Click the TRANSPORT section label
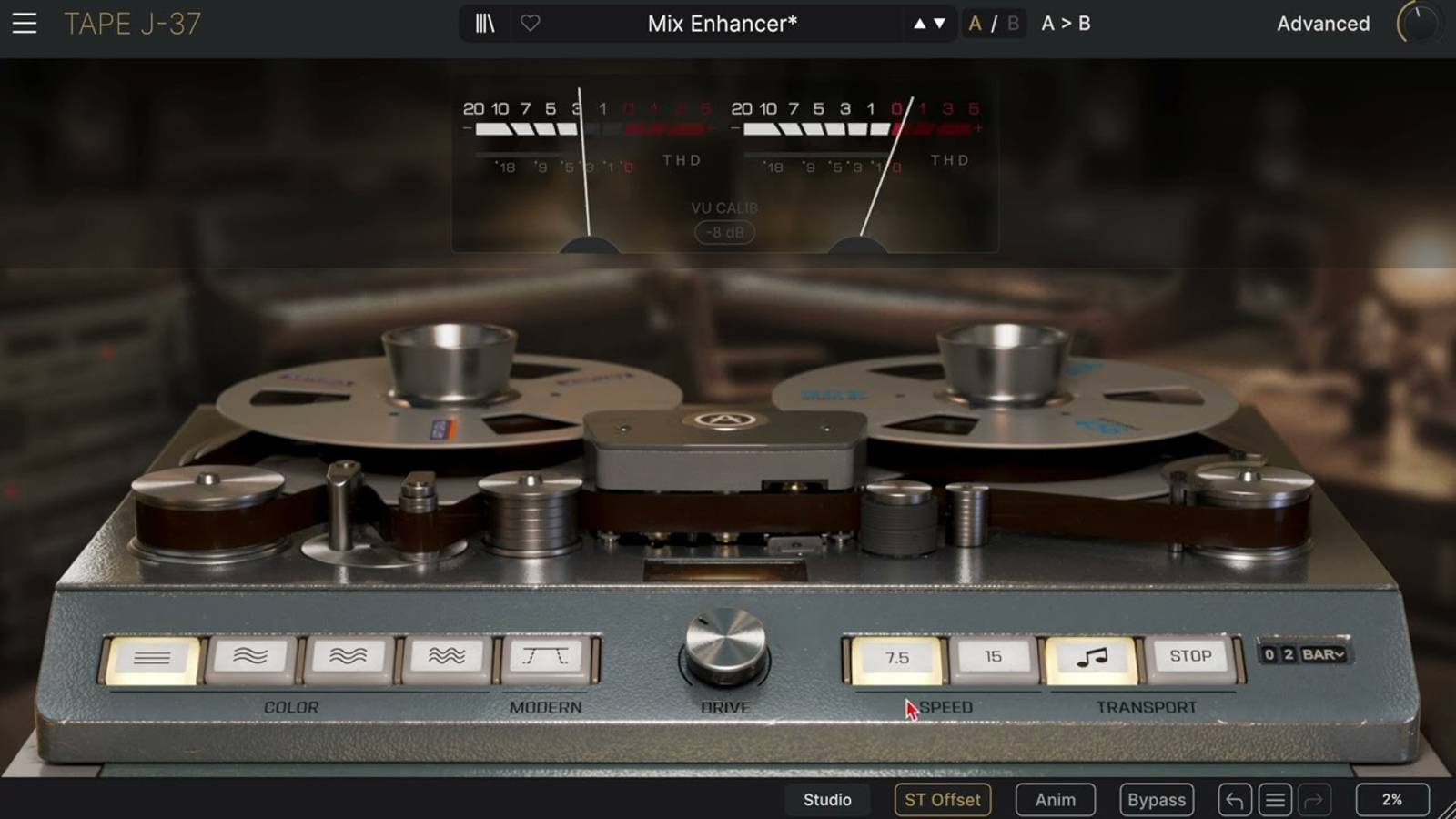This screenshot has height=819, width=1456. point(1147,707)
